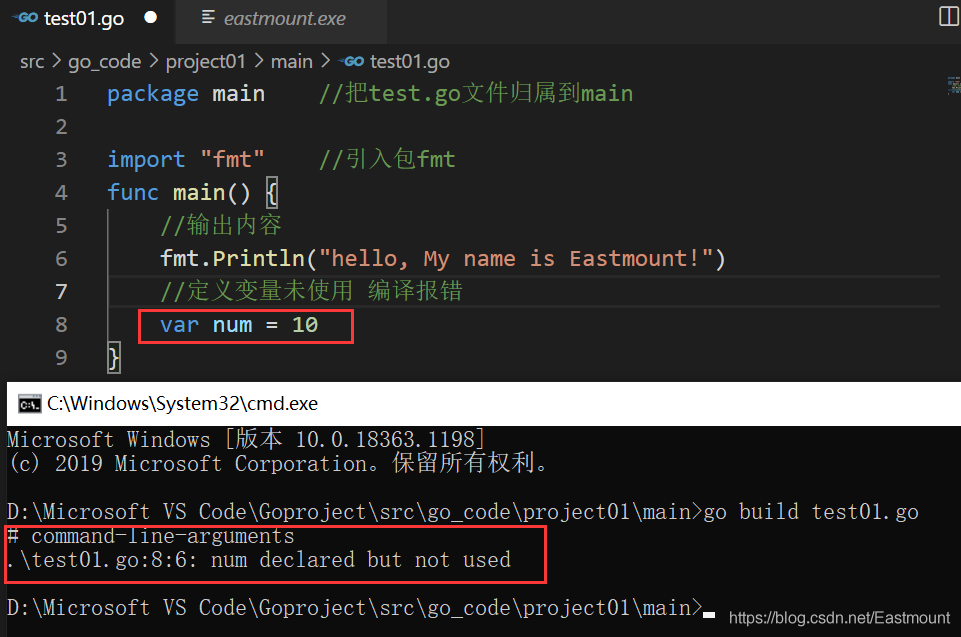Click the file icon on eastmount.exe tab

click(208, 17)
